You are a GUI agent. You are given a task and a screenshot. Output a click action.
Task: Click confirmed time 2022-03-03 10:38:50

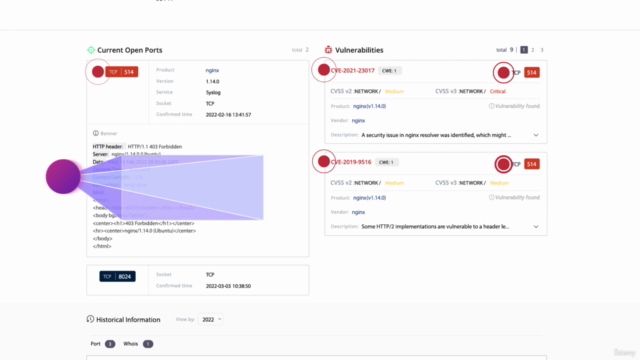click(x=228, y=286)
